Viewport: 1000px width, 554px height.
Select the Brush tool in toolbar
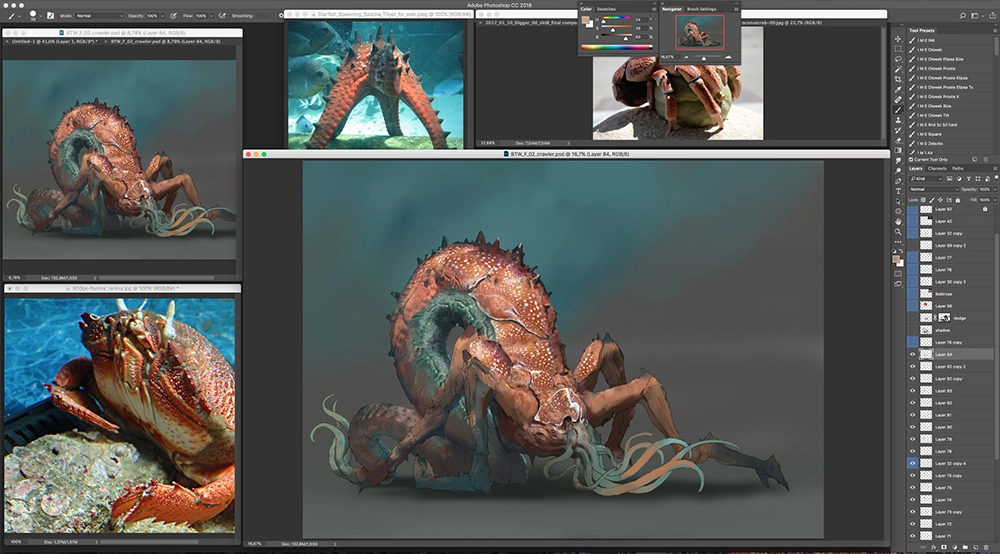[x=898, y=110]
